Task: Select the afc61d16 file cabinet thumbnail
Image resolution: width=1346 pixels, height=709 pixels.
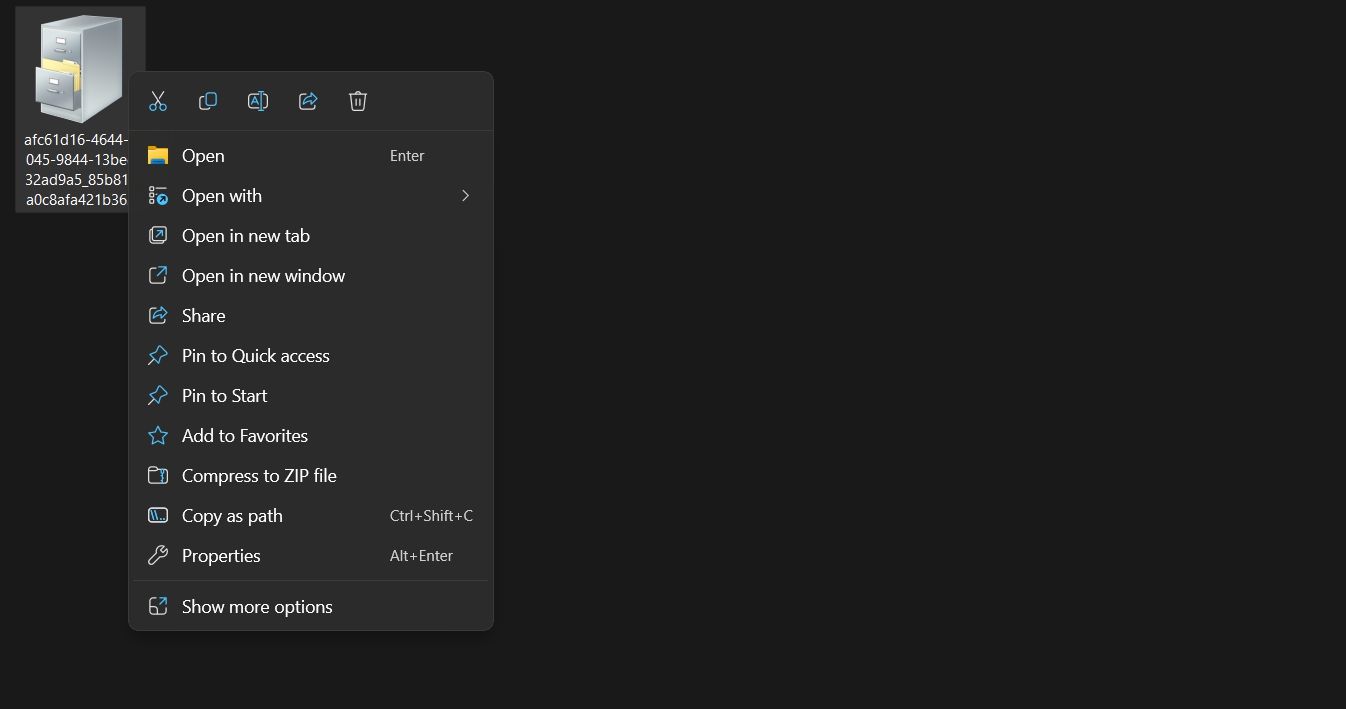Action: [x=79, y=65]
